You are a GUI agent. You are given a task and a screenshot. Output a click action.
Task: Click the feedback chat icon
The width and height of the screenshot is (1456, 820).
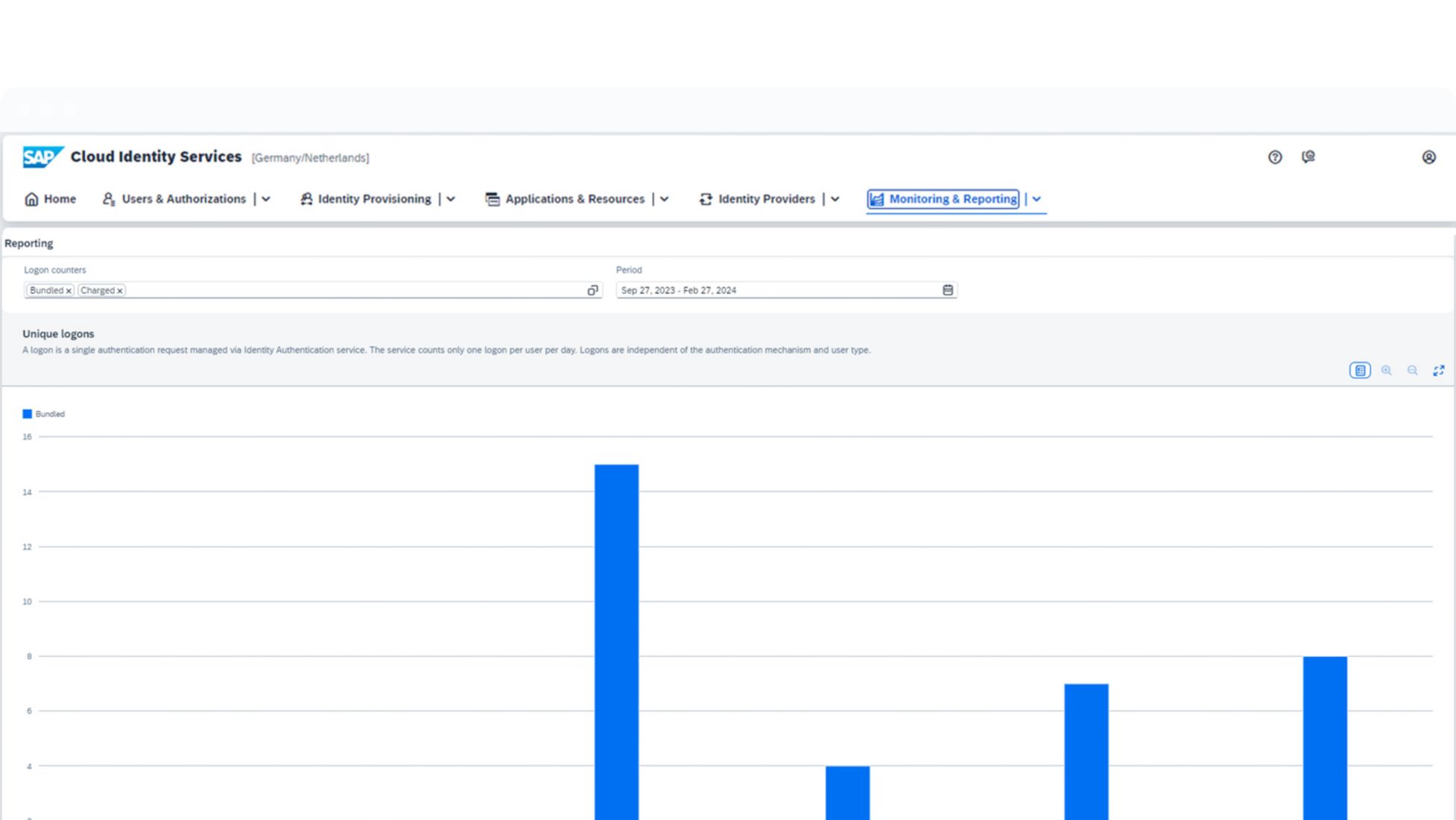(1308, 157)
